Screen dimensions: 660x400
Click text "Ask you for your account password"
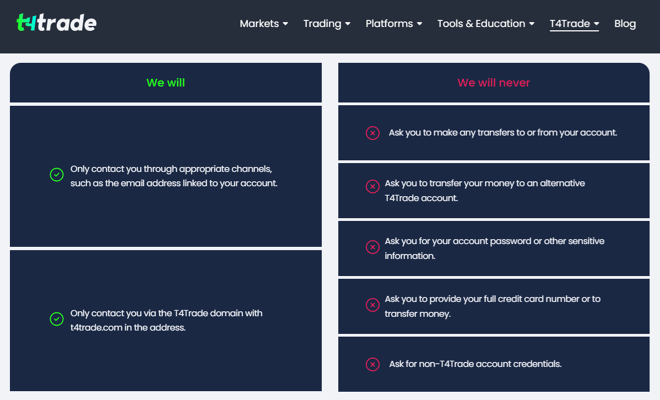pyautogui.click(x=458, y=241)
